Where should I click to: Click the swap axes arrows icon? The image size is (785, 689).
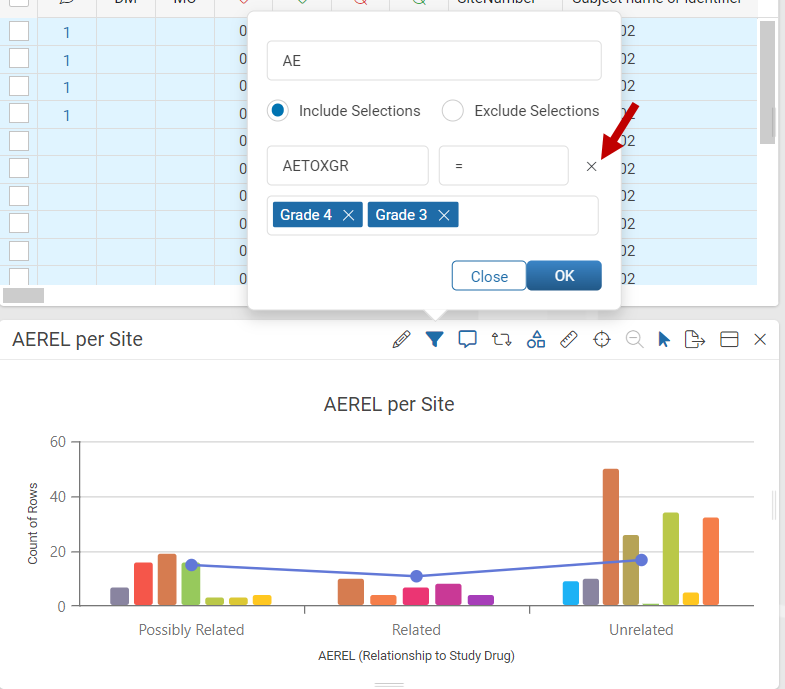point(501,339)
